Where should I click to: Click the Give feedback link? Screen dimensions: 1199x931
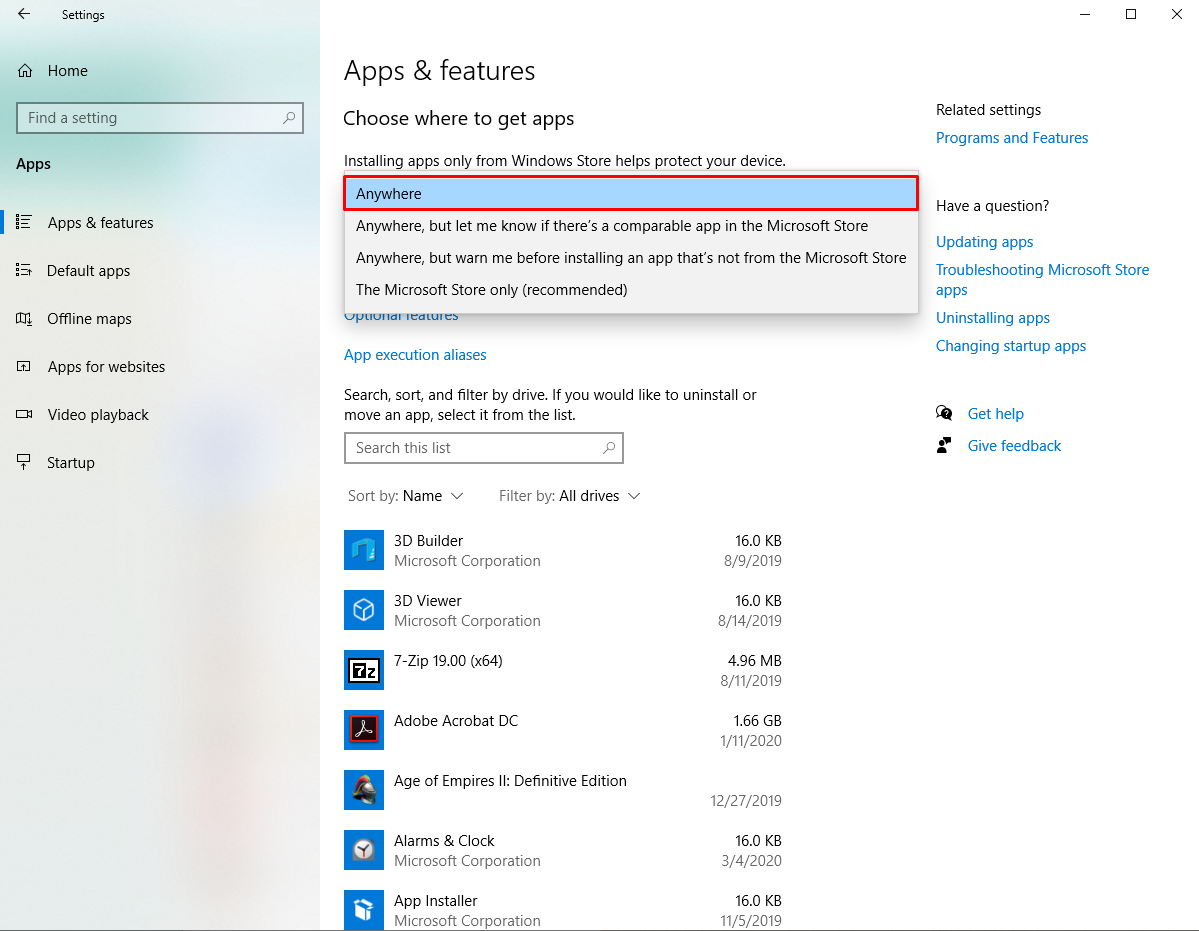[1014, 446]
